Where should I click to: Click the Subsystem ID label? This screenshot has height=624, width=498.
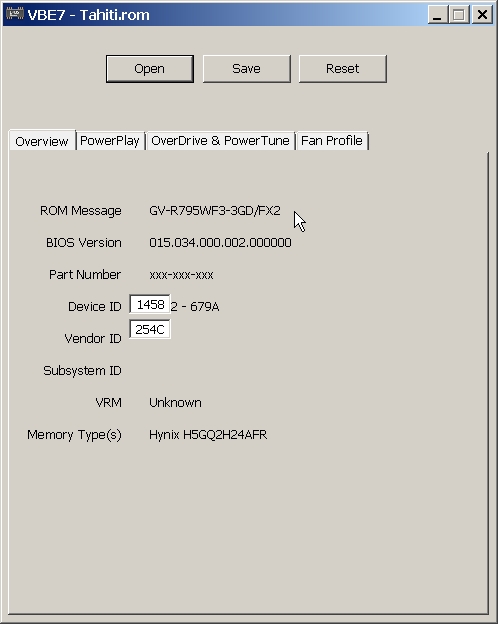(82, 371)
